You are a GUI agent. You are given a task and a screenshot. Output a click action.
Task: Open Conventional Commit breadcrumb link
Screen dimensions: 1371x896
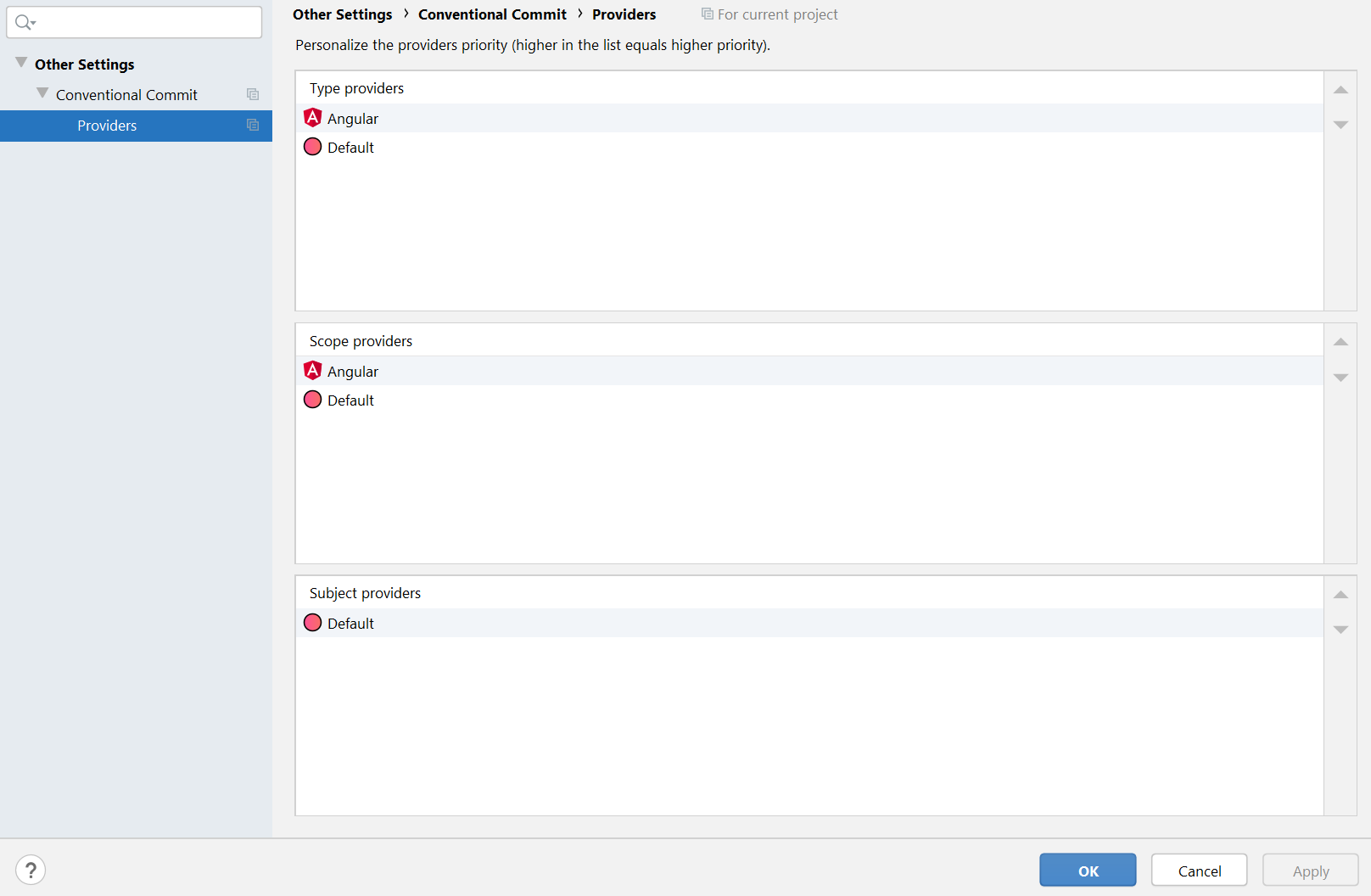[x=492, y=14]
